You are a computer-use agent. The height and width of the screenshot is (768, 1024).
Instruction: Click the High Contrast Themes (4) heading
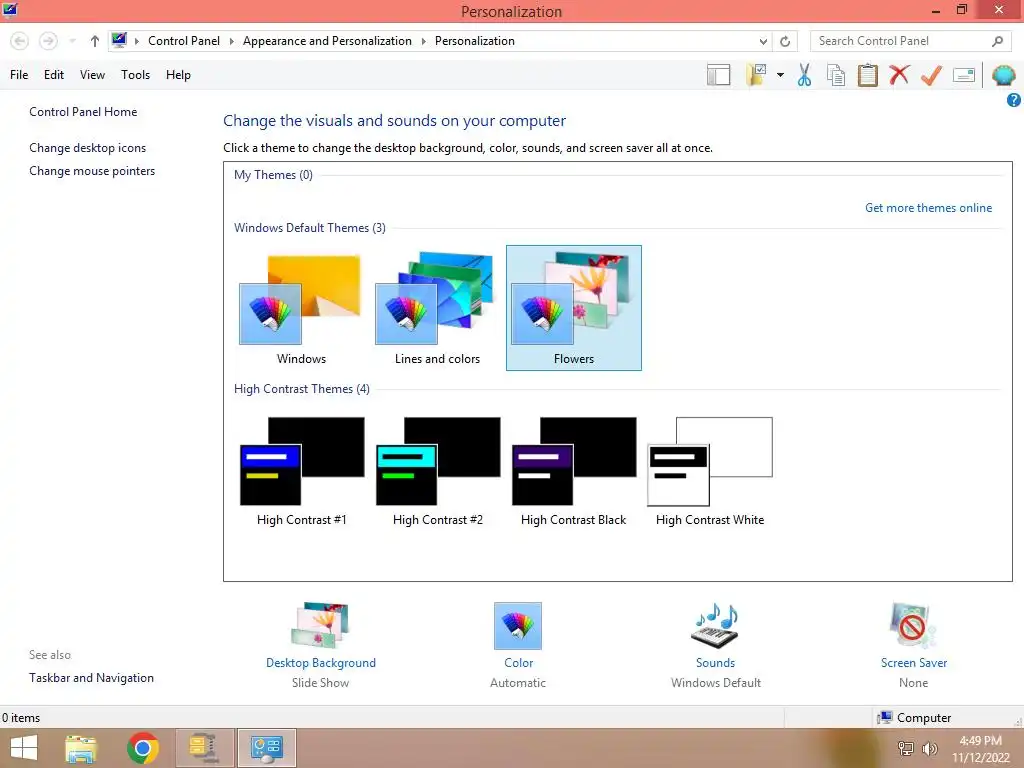click(302, 389)
